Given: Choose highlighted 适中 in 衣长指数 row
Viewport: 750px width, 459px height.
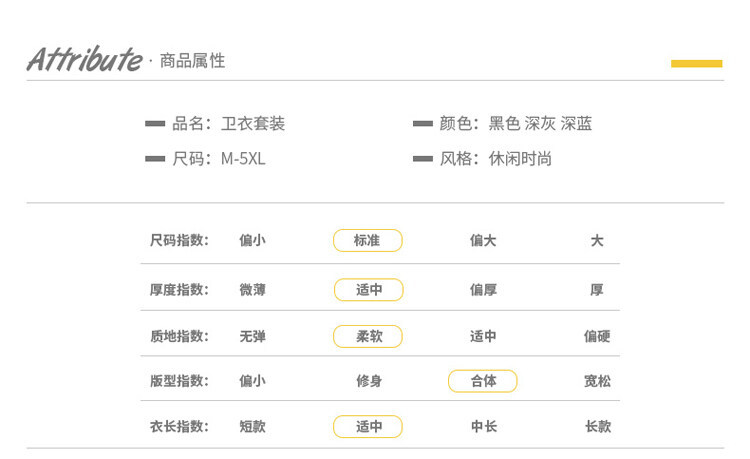Looking at the screenshot, I should pyautogui.click(x=368, y=427).
